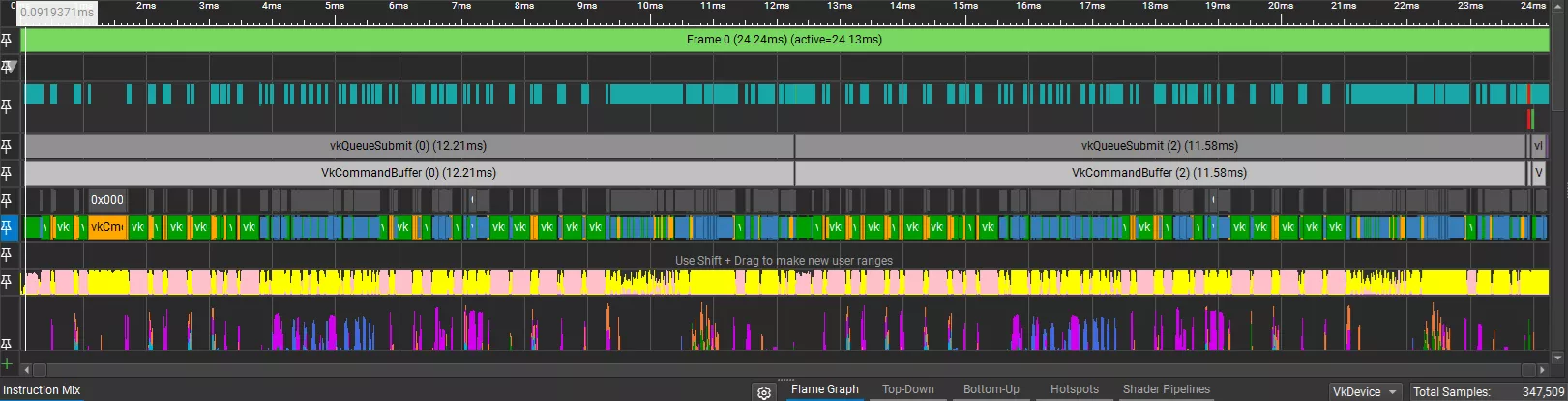1568x401 pixels.
Task: Click the pin on the empty user ranges row
Action: (7, 254)
